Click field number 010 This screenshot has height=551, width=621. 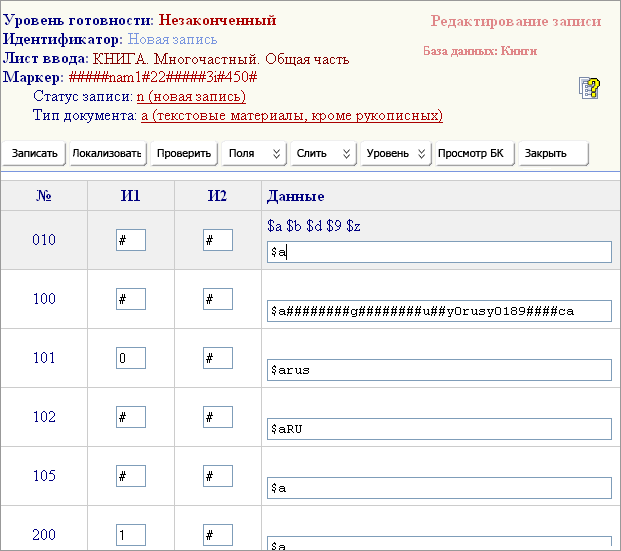point(44,240)
